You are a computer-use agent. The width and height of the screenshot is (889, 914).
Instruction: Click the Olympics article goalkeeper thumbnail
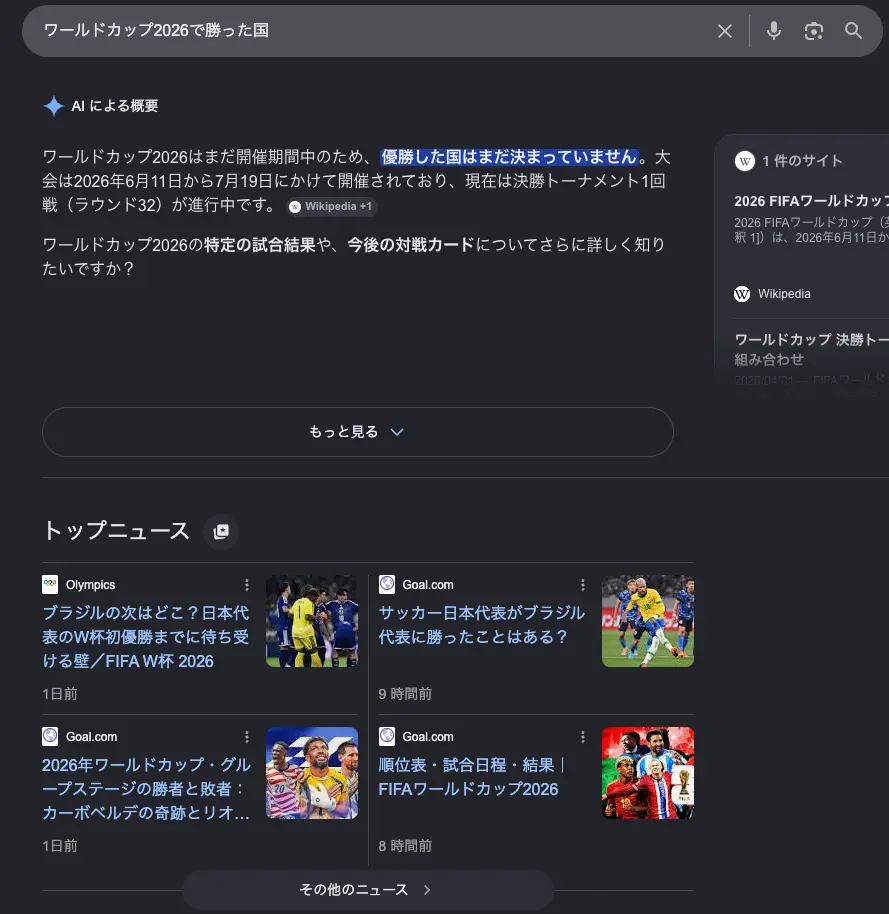click(312, 621)
